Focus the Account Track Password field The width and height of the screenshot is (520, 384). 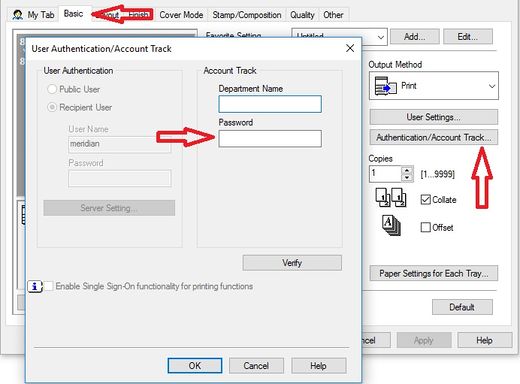pyautogui.click(x=270, y=139)
